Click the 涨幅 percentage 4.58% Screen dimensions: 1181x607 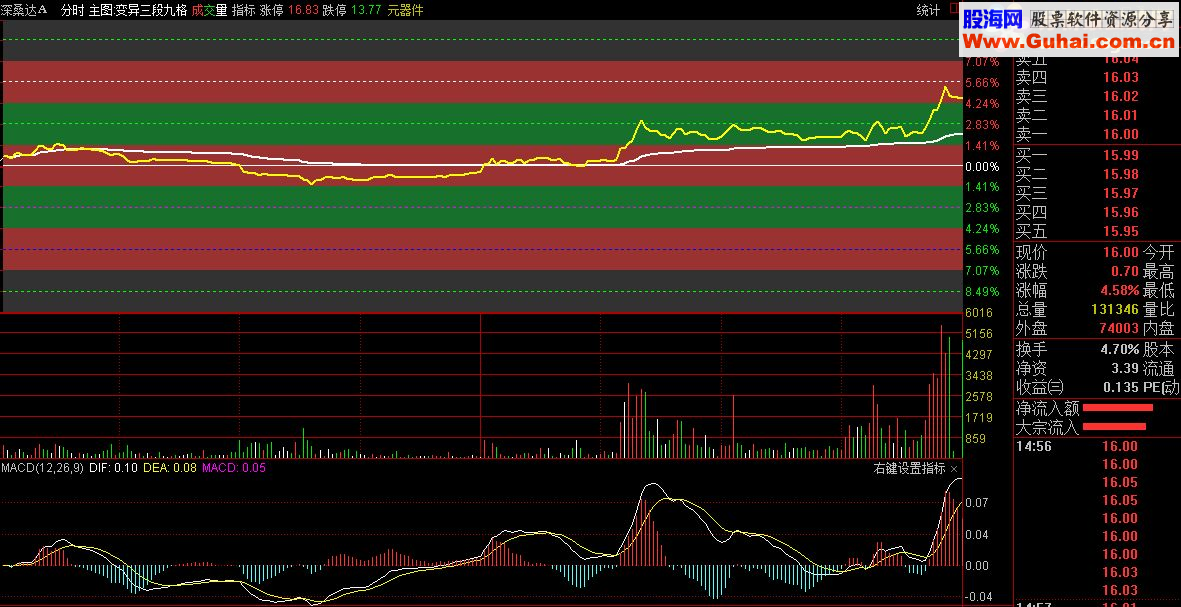(x=1118, y=290)
